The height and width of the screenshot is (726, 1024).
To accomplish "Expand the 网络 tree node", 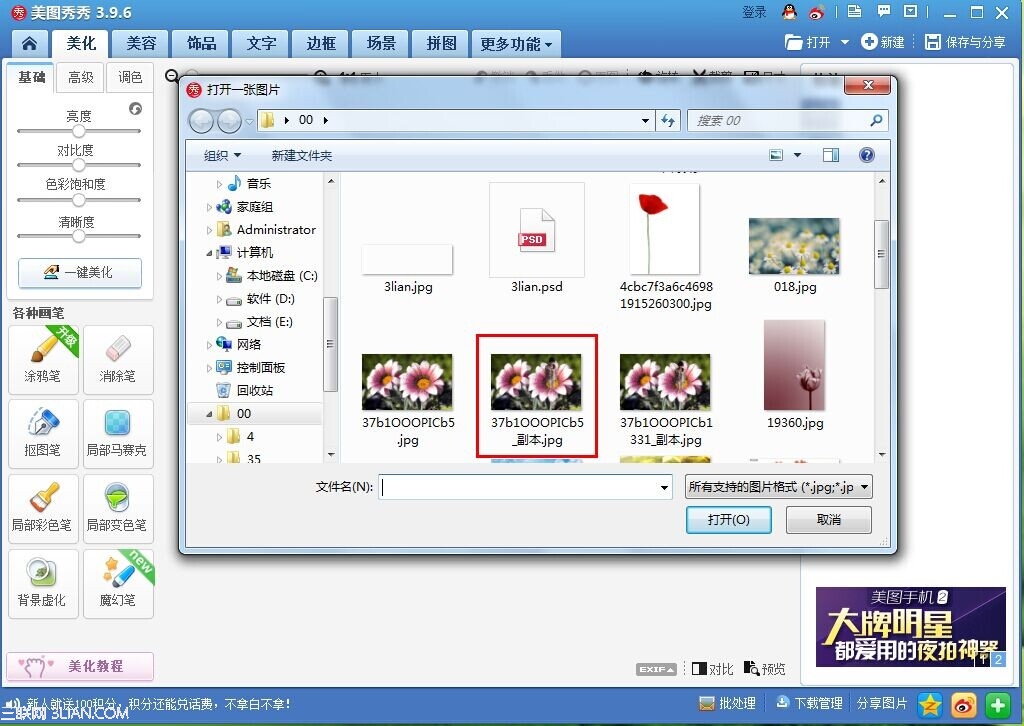I will (x=209, y=345).
